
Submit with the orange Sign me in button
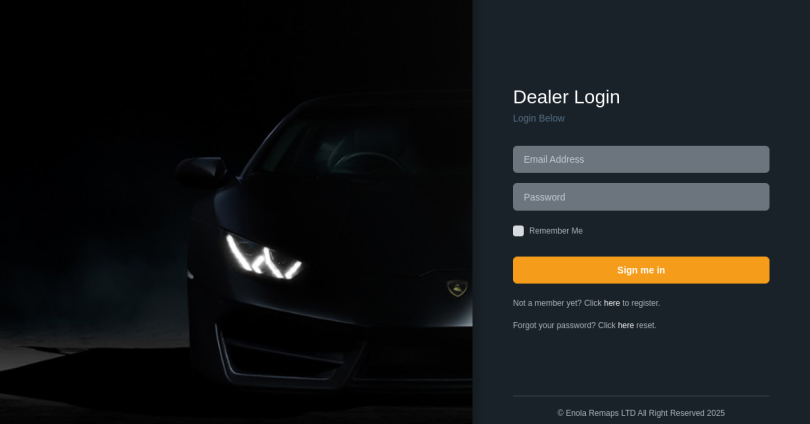[641, 270]
